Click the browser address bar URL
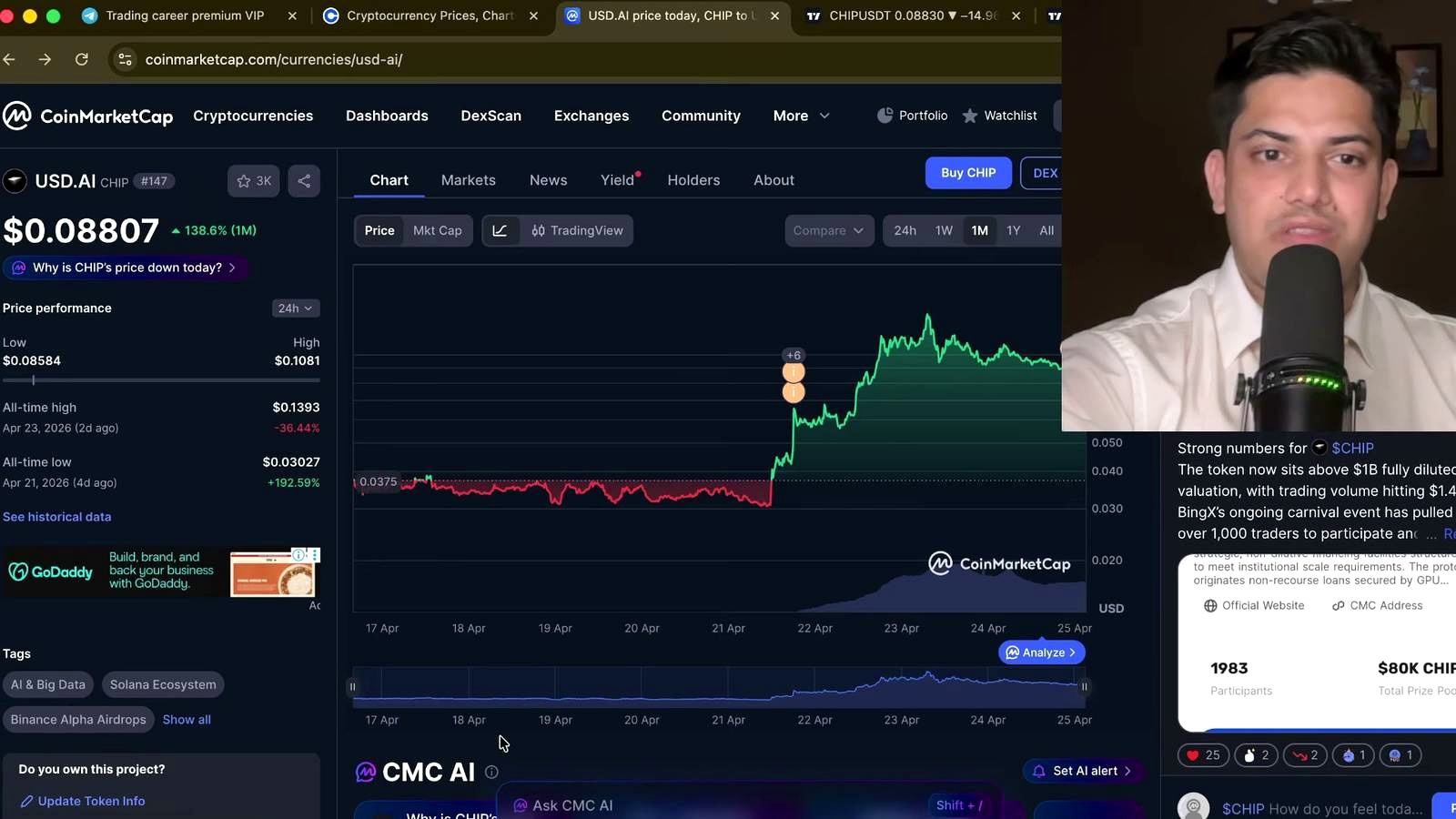Viewport: 1456px width, 819px height. click(x=274, y=59)
